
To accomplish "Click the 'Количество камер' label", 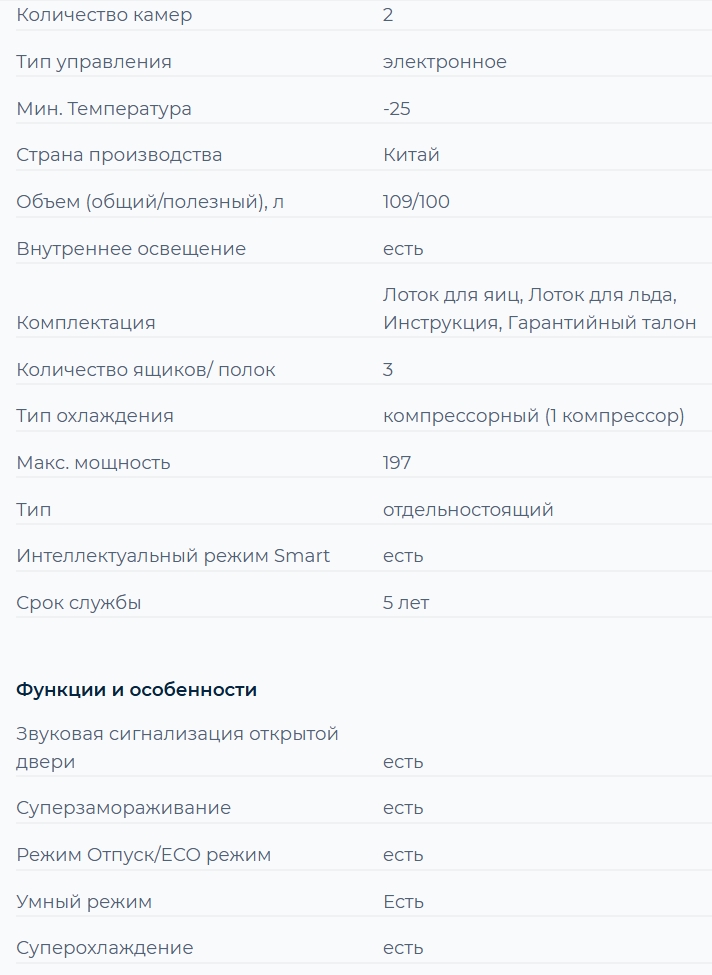I will 104,15.
